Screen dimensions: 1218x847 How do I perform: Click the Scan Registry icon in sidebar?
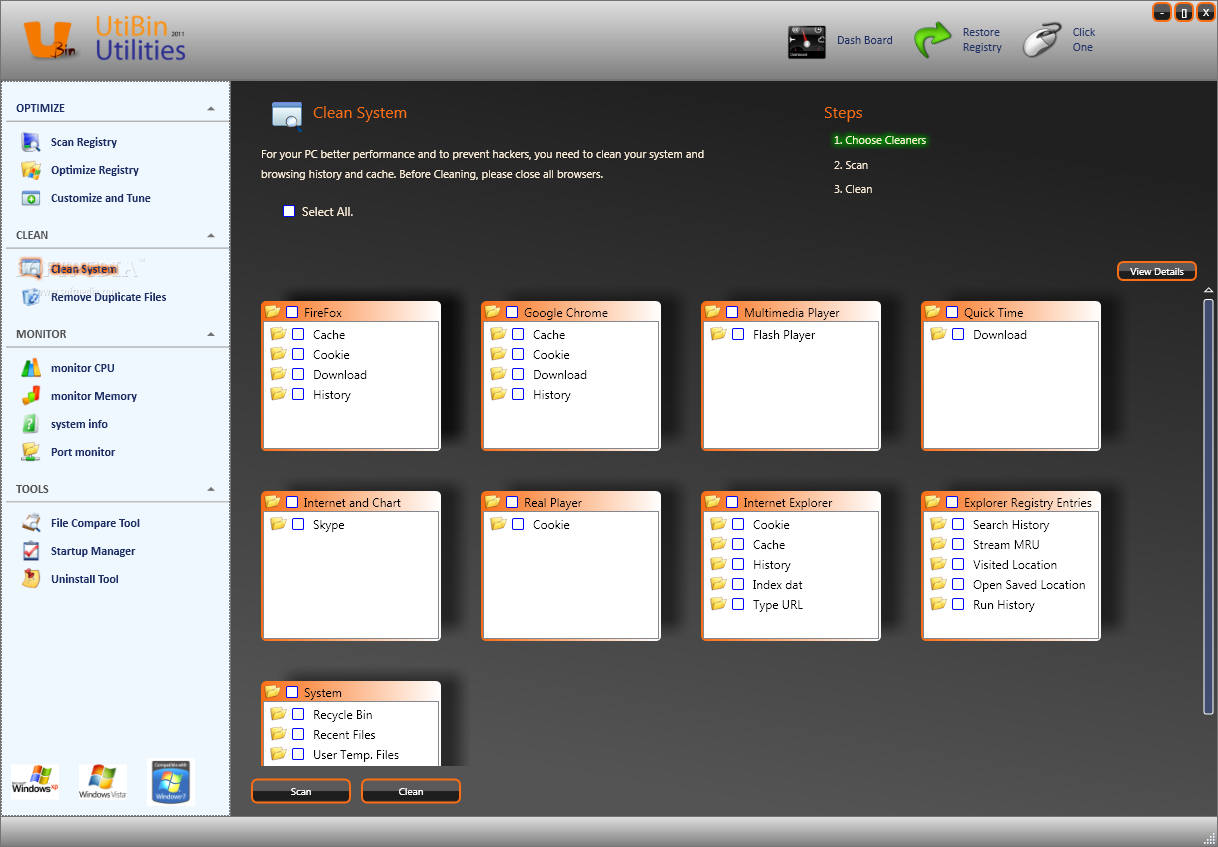(x=31, y=142)
